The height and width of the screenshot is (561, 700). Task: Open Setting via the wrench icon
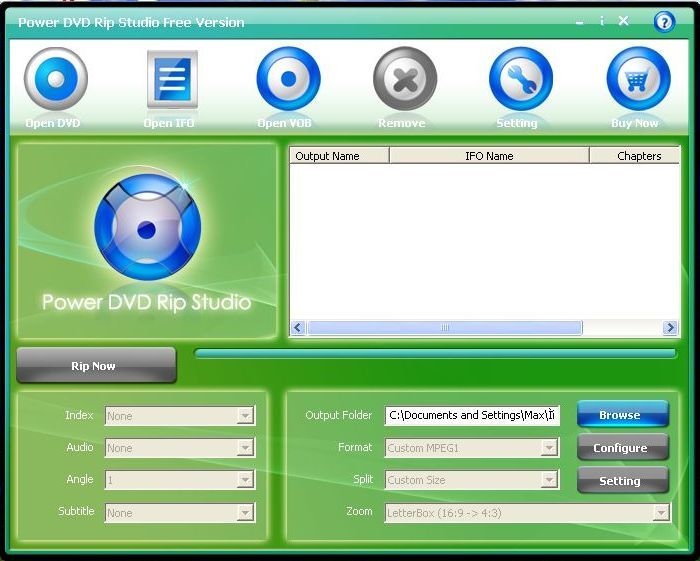point(520,79)
